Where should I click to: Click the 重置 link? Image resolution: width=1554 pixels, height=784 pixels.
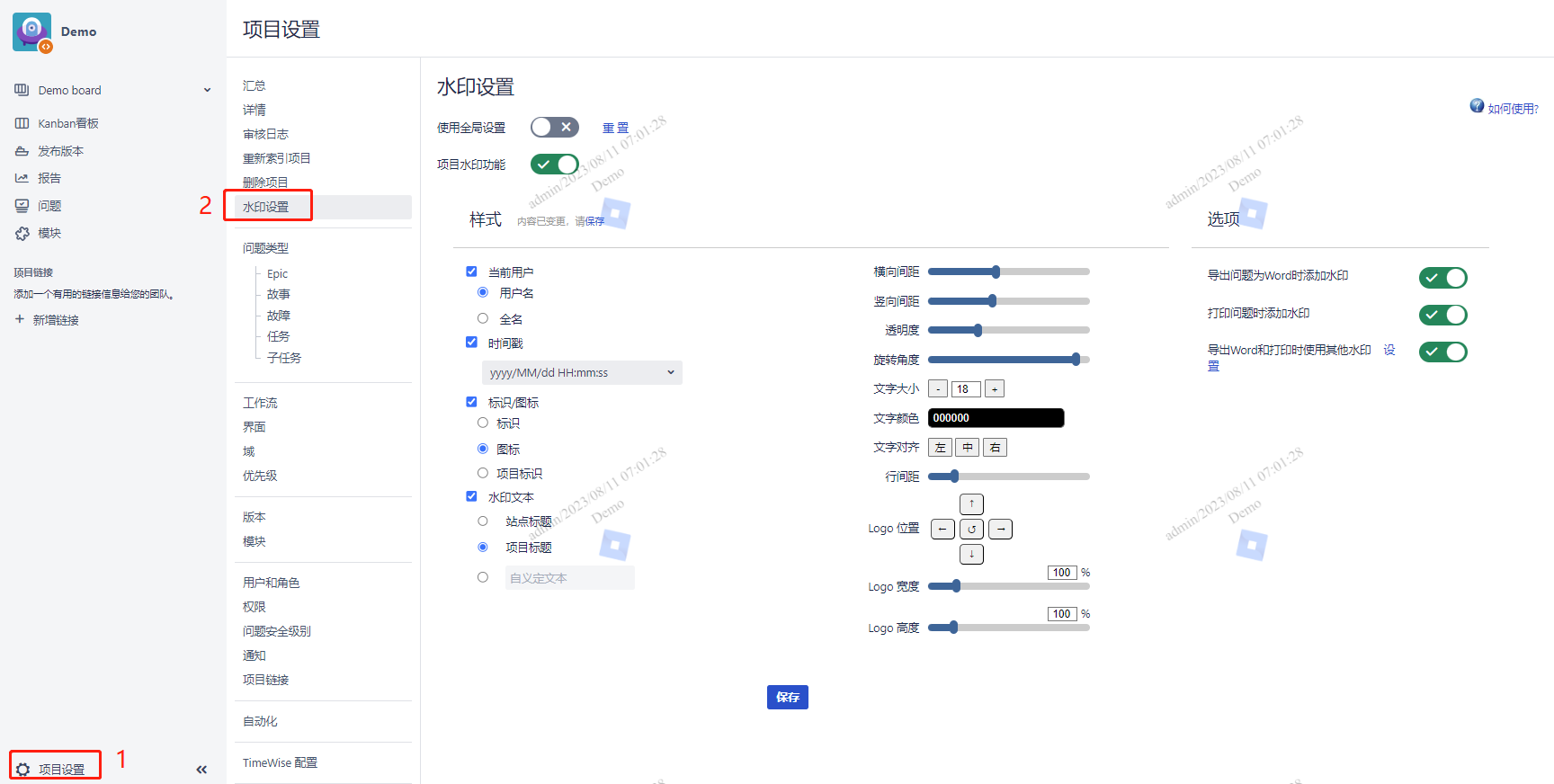coord(615,129)
